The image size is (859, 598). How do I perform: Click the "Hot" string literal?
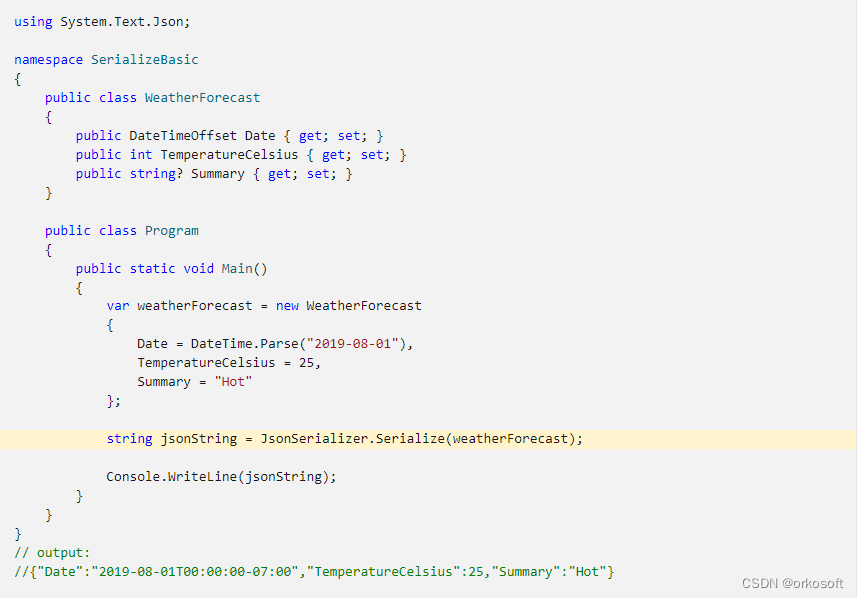pyautogui.click(x=233, y=382)
